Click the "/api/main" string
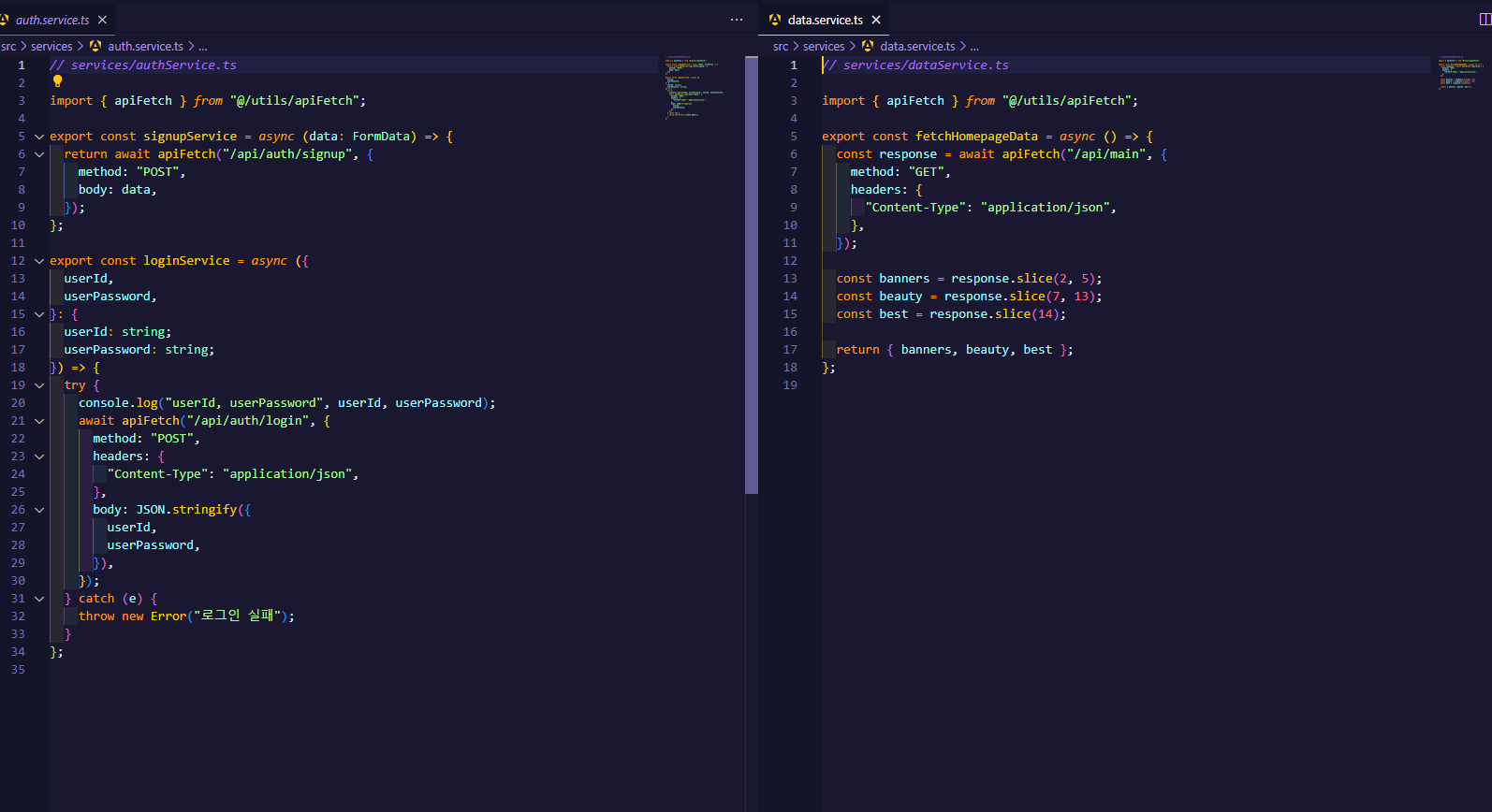The height and width of the screenshot is (812, 1492). pyautogui.click(x=1106, y=154)
